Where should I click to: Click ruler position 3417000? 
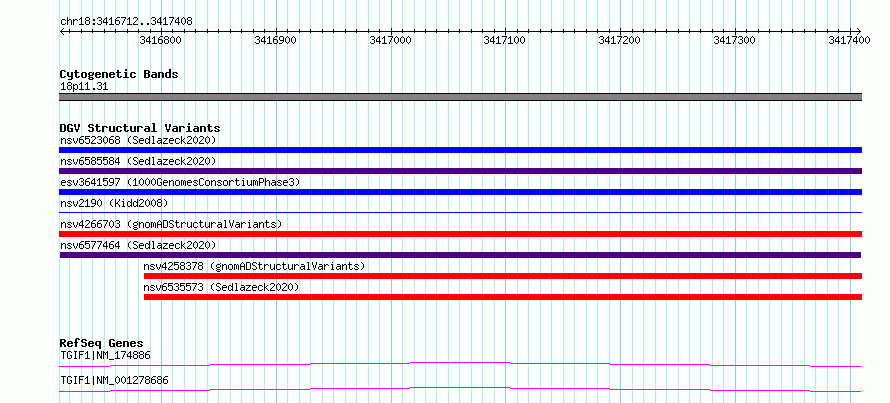coord(391,40)
